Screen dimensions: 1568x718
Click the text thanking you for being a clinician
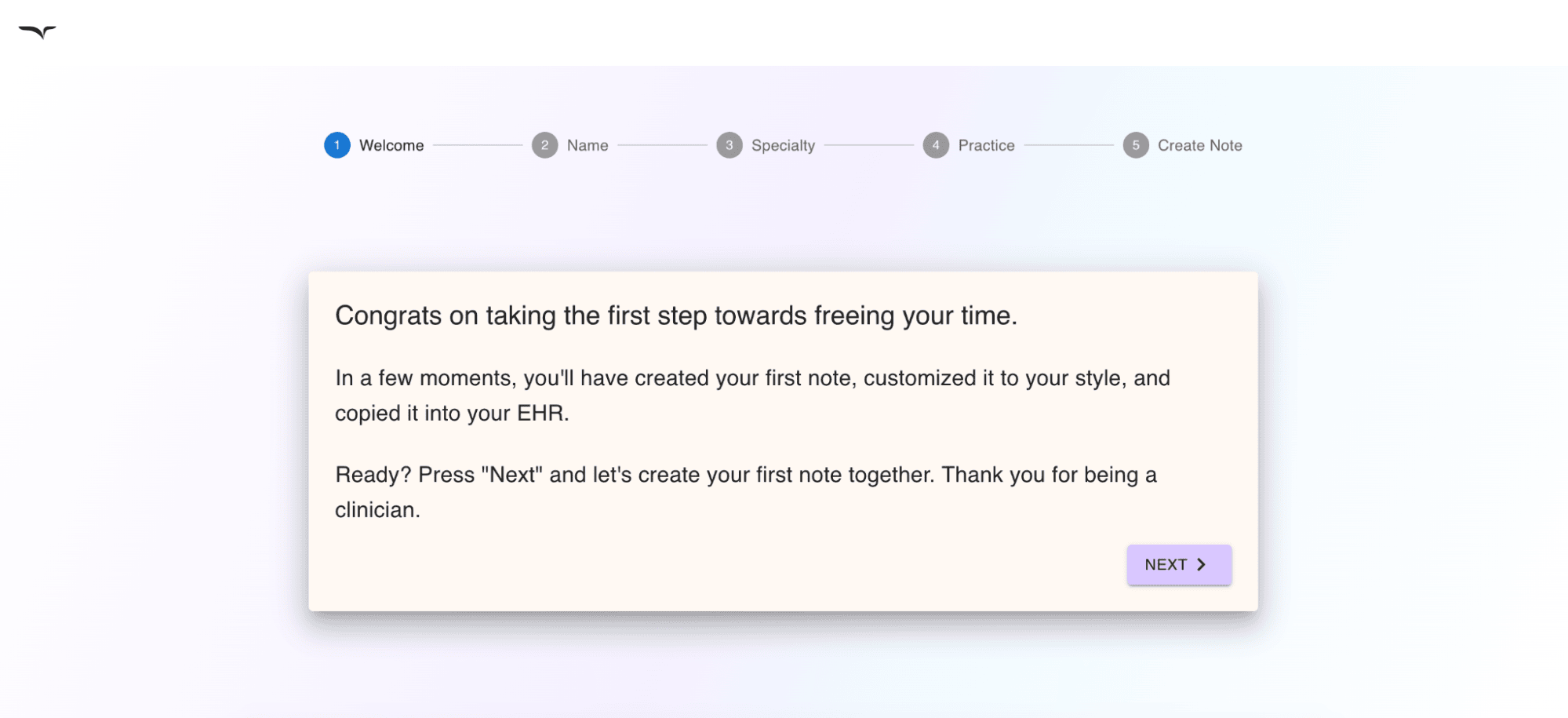(x=745, y=492)
